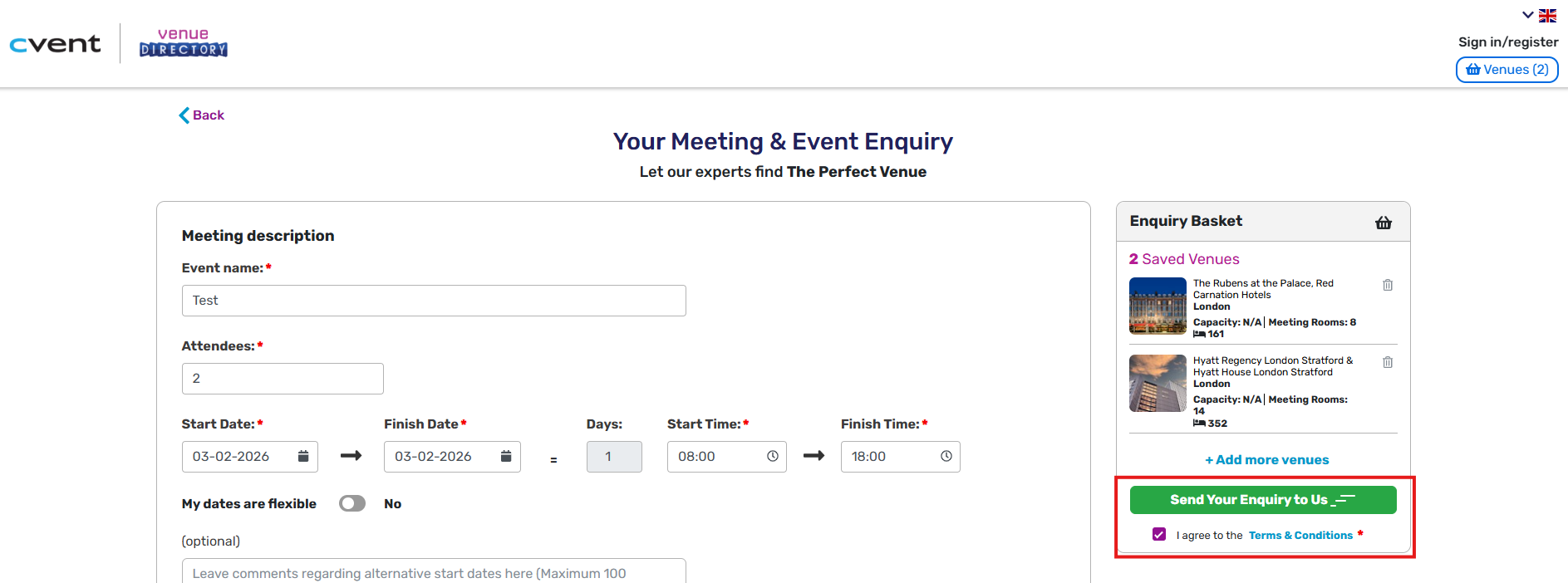The height and width of the screenshot is (583, 1568).
Task: Open the Rubens at the Palace thumbnail
Action: pyautogui.click(x=1158, y=306)
